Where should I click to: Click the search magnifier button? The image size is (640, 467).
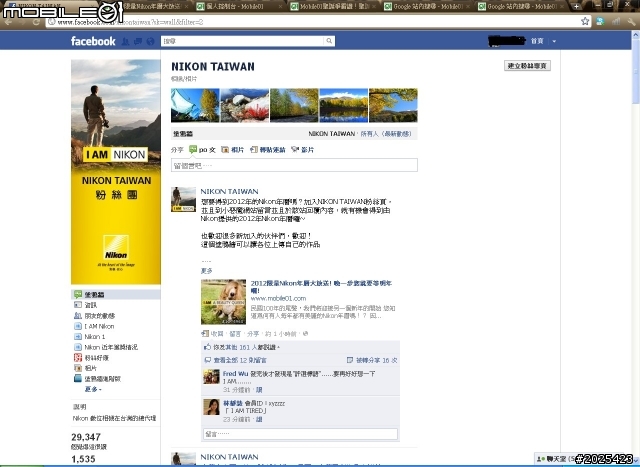(x=329, y=41)
